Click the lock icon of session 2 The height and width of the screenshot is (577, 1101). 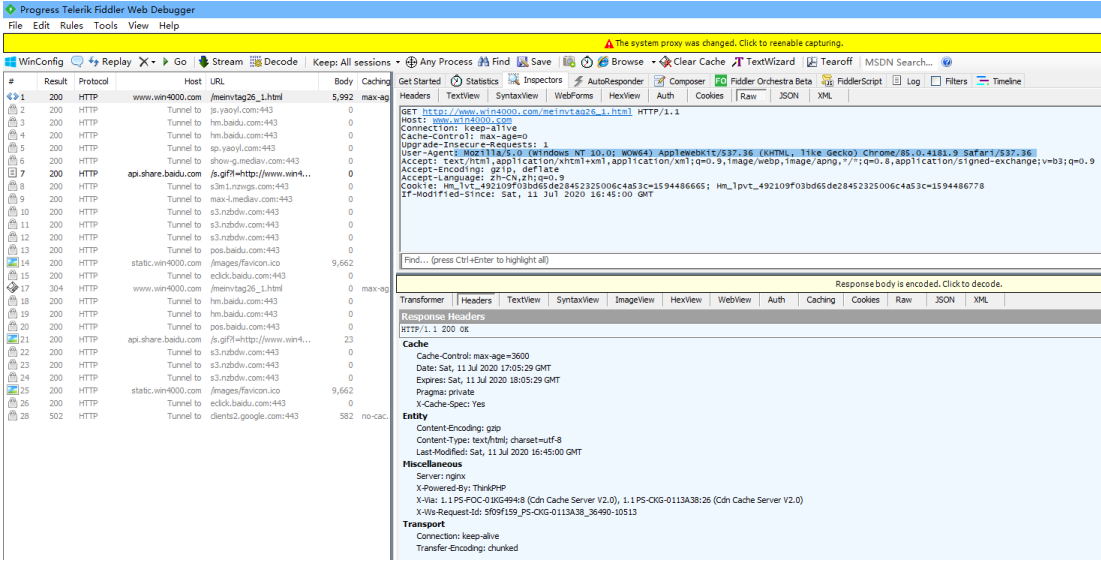pyautogui.click(x=12, y=110)
